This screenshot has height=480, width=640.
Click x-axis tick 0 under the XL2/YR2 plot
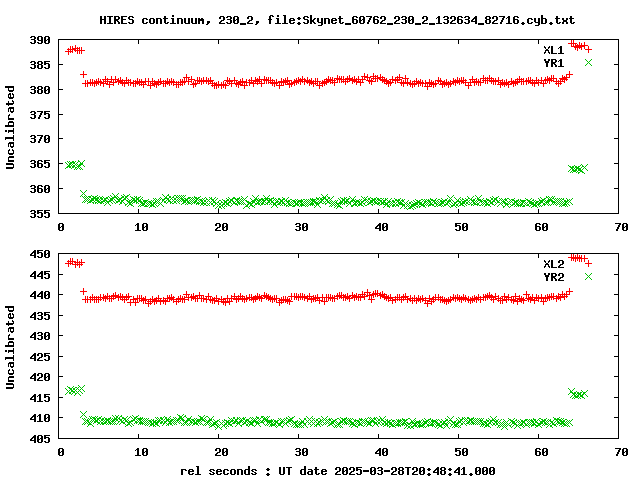click(61, 452)
